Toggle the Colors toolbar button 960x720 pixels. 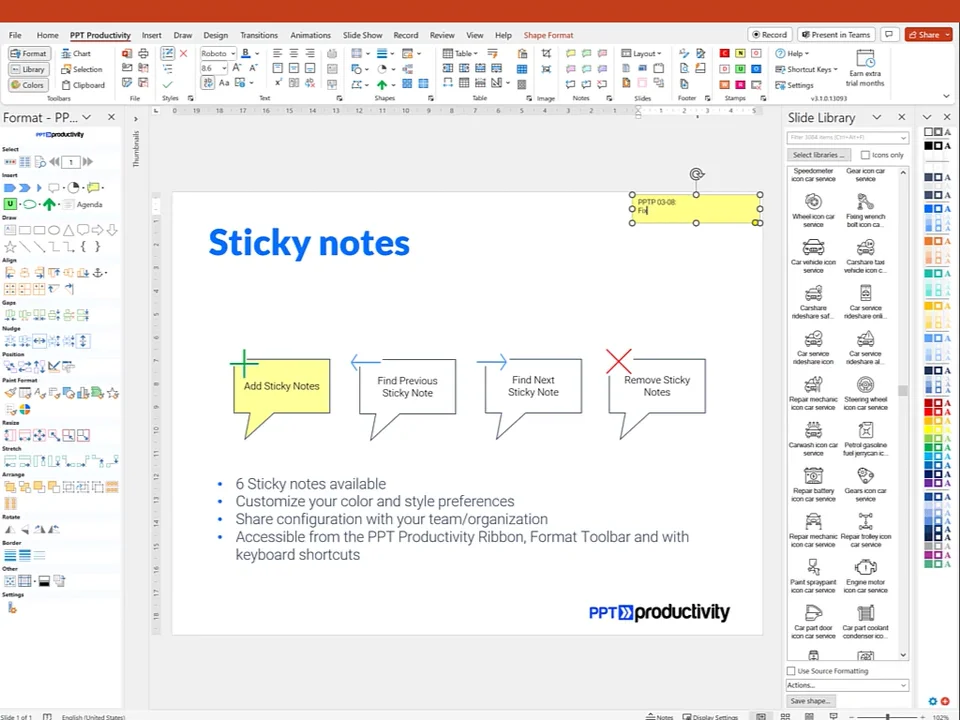point(29,85)
